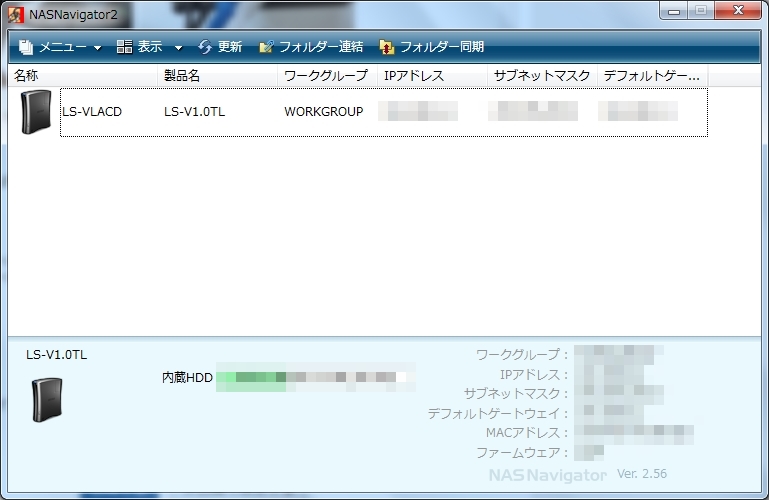Open the メニュー dropdown arrow

tap(97, 48)
